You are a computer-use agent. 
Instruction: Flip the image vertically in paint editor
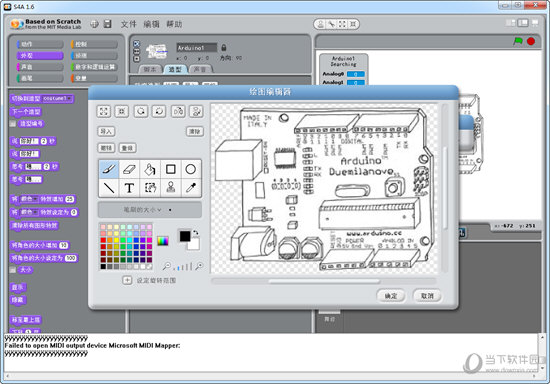point(196,112)
